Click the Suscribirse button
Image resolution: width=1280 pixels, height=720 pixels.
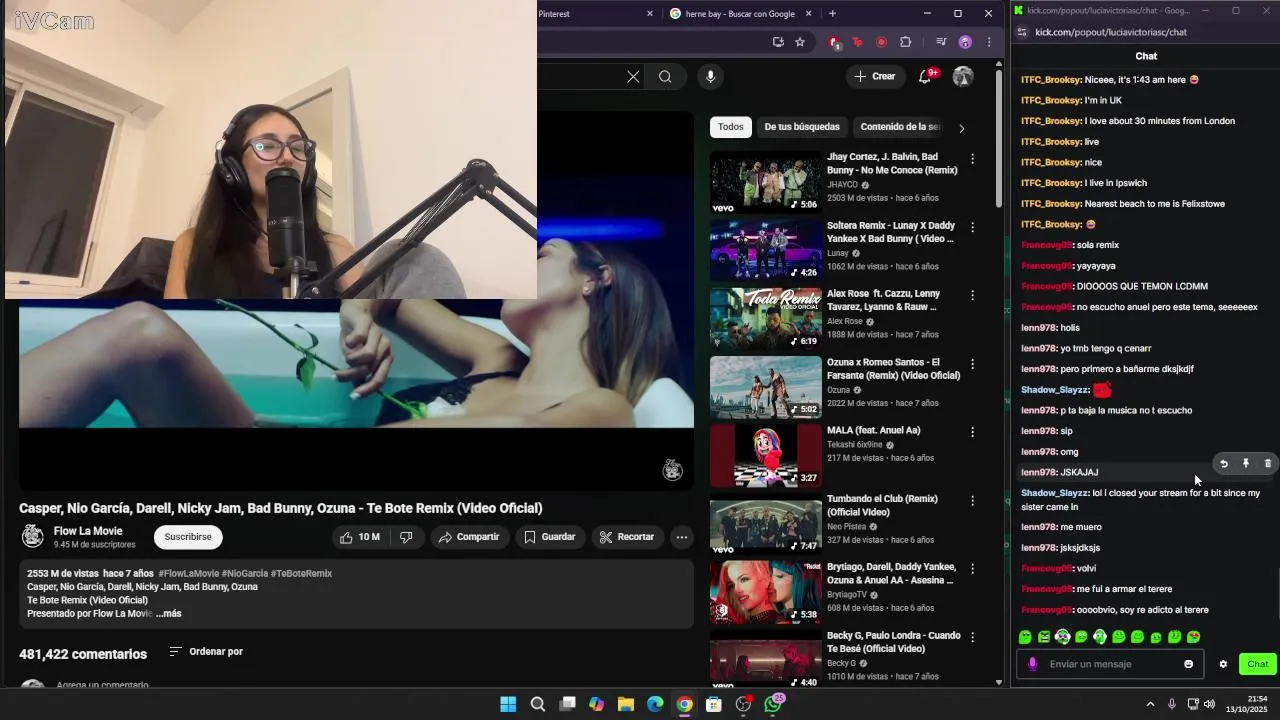[188, 537]
